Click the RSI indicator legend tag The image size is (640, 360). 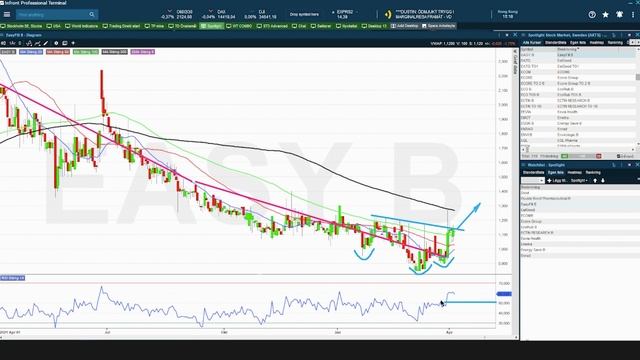(13, 278)
